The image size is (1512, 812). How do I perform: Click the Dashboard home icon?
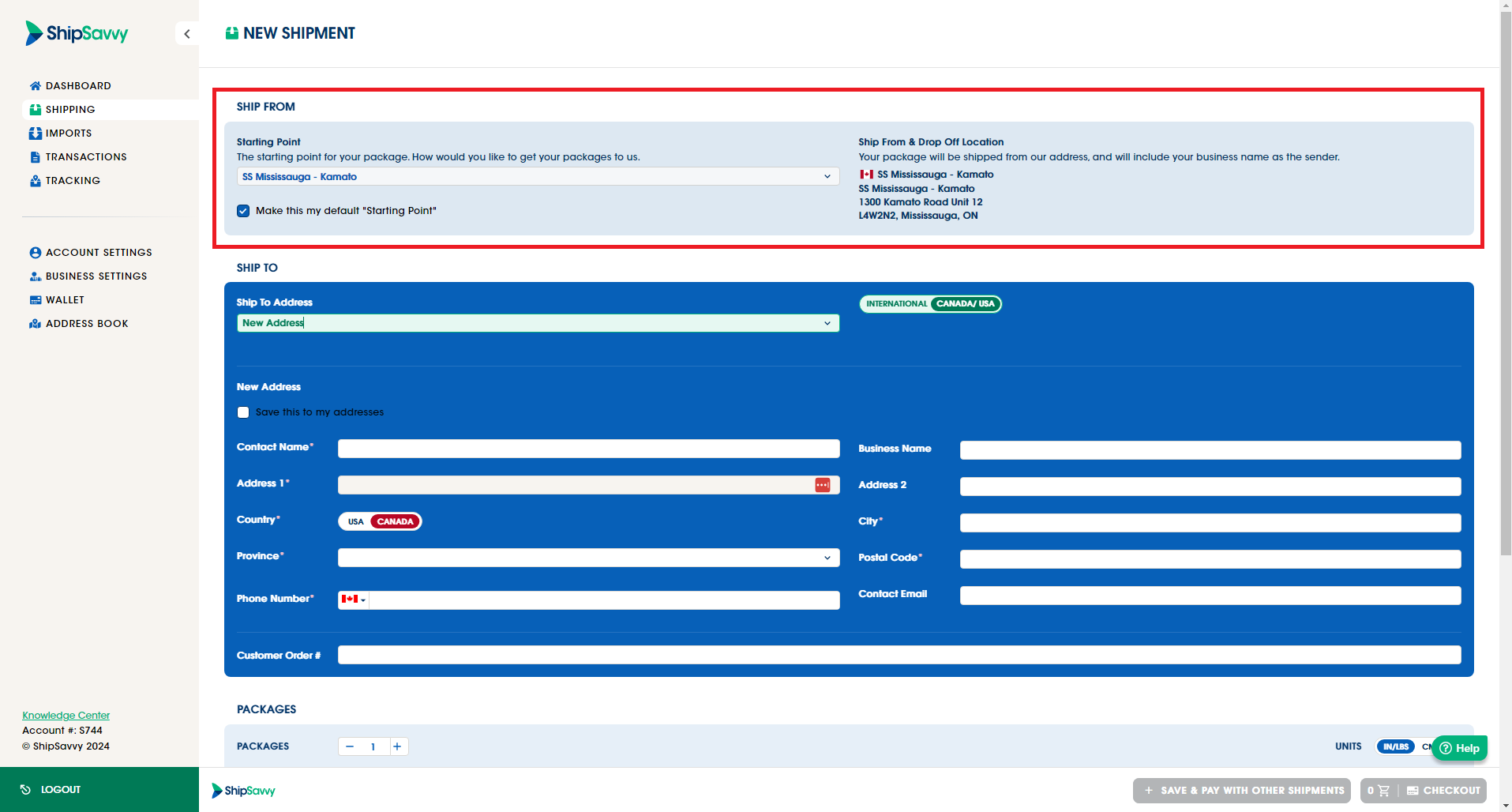[x=36, y=86]
